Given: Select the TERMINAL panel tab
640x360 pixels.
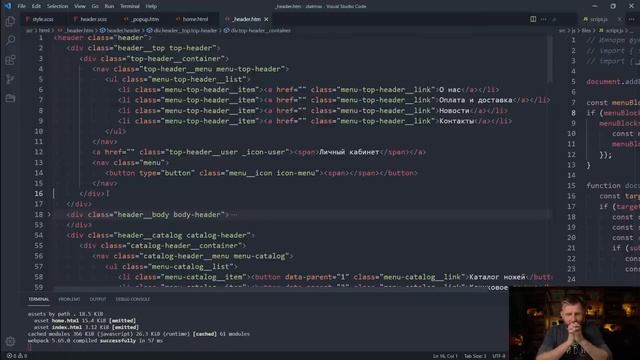Looking at the screenshot, I should coord(39,299).
